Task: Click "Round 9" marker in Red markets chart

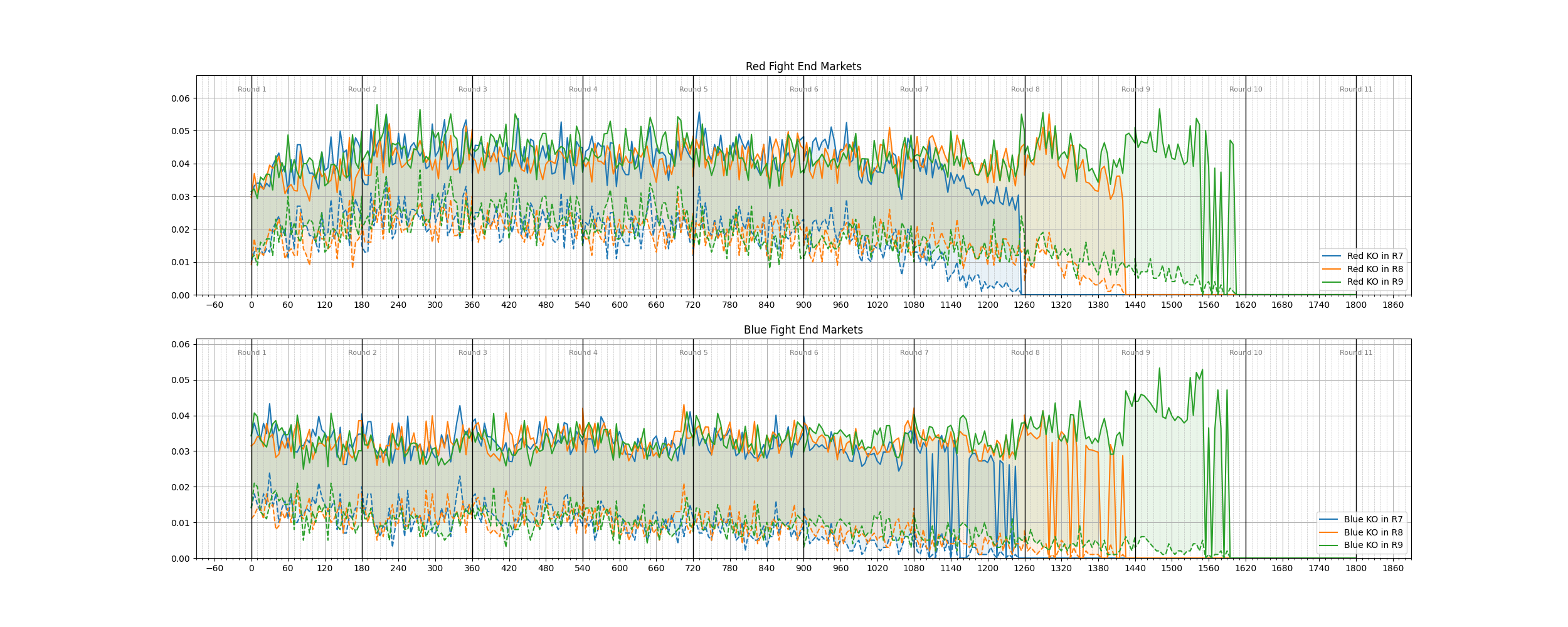Action: point(1135,90)
